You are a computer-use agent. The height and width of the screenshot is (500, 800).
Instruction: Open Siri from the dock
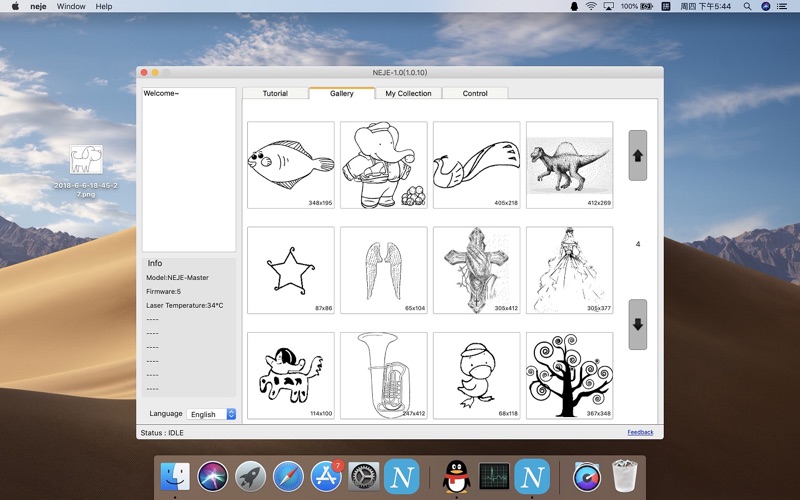pos(212,477)
